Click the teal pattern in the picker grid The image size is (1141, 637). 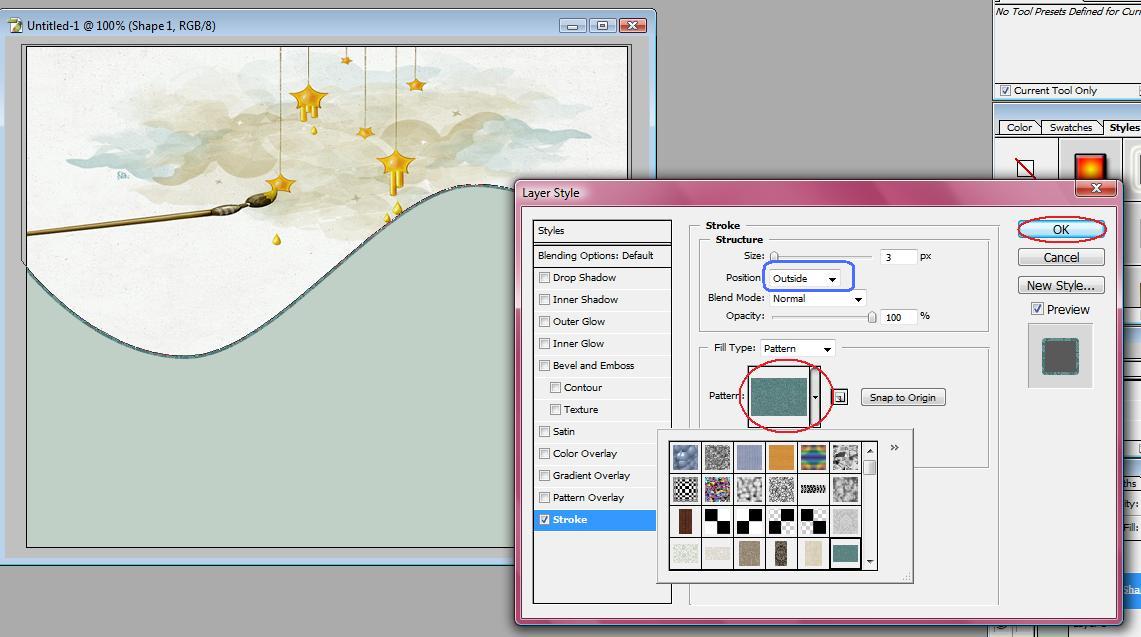[845, 553]
